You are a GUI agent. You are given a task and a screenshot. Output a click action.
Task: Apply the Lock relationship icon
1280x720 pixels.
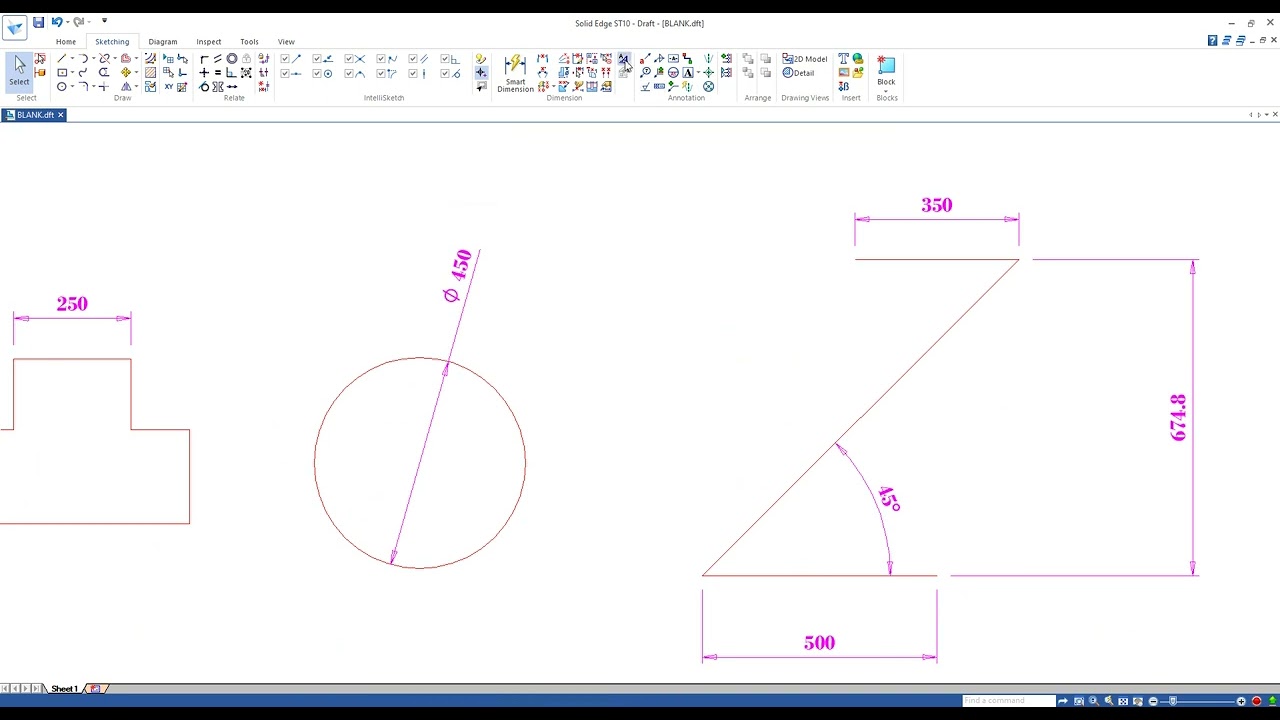coord(246,58)
